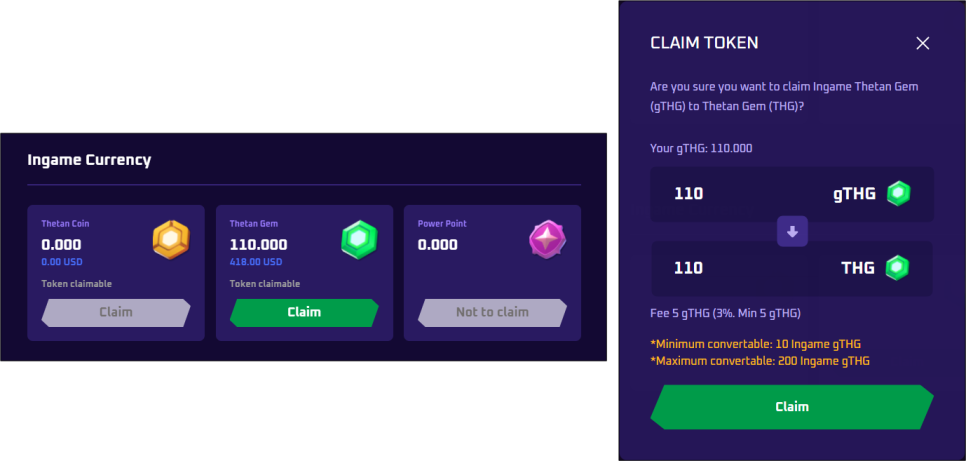Click the Your gTHG balance text
This screenshot has height=461, width=966.
pos(700,148)
